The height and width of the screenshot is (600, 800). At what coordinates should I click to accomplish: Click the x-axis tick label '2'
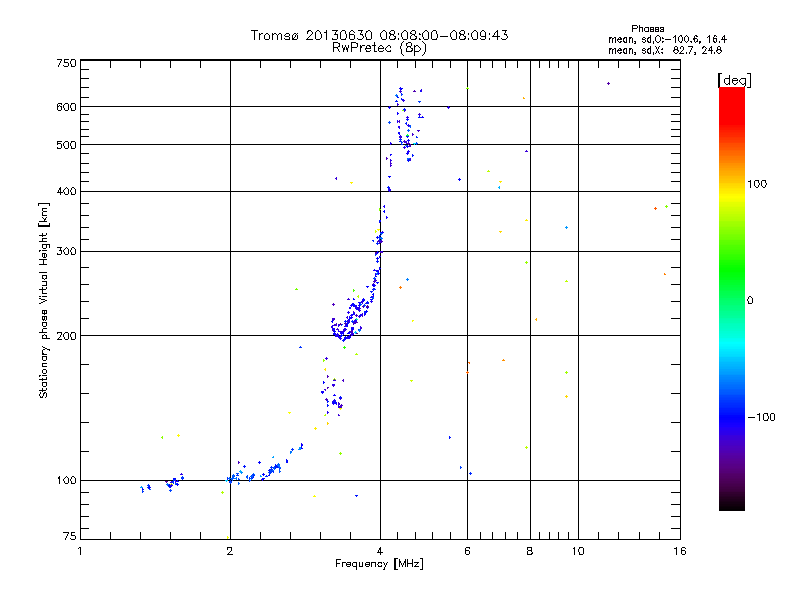(x=230, y=551)
